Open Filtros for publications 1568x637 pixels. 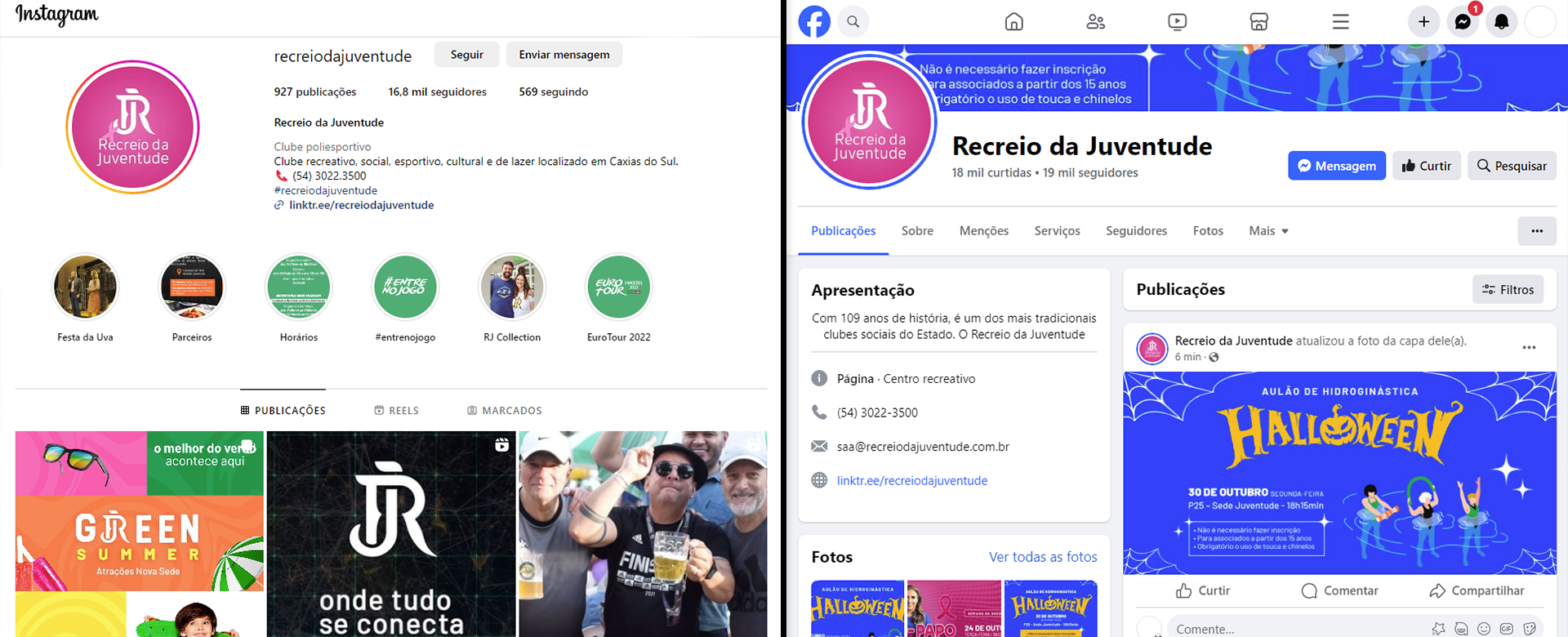(x=1508, y=290)
